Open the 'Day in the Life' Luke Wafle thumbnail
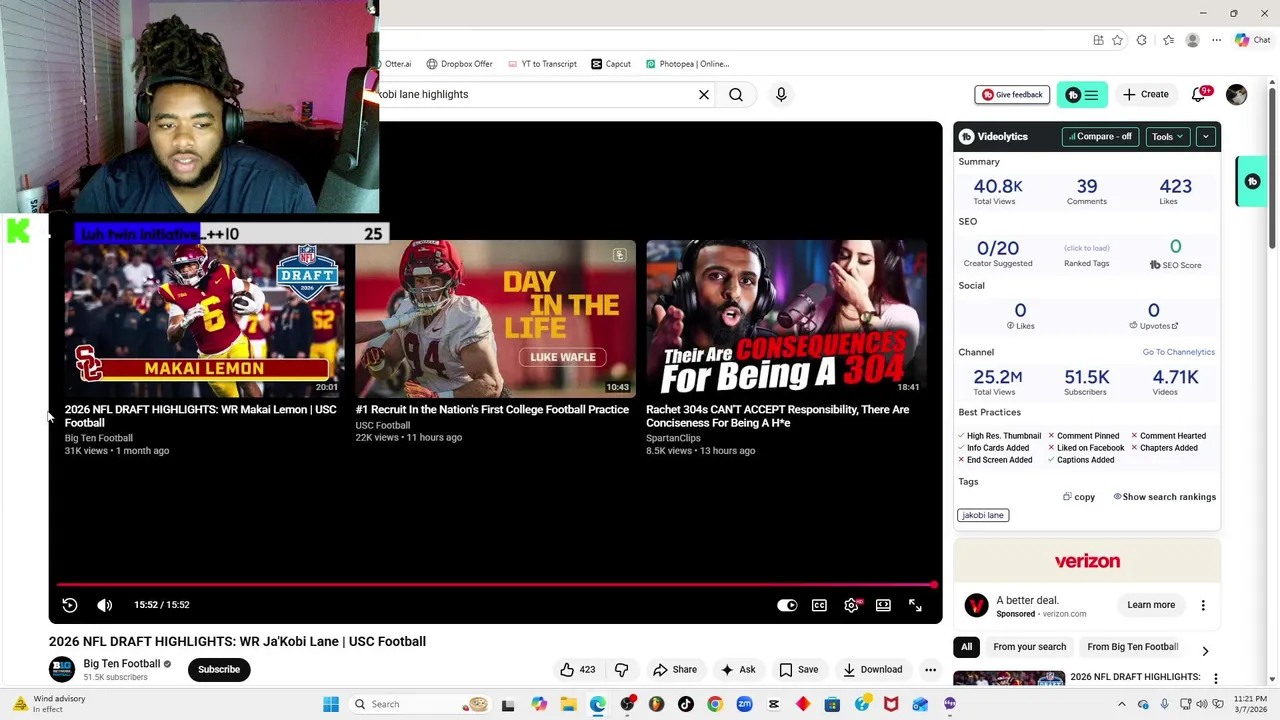The image size is (1280, 720). click(495, 318)
